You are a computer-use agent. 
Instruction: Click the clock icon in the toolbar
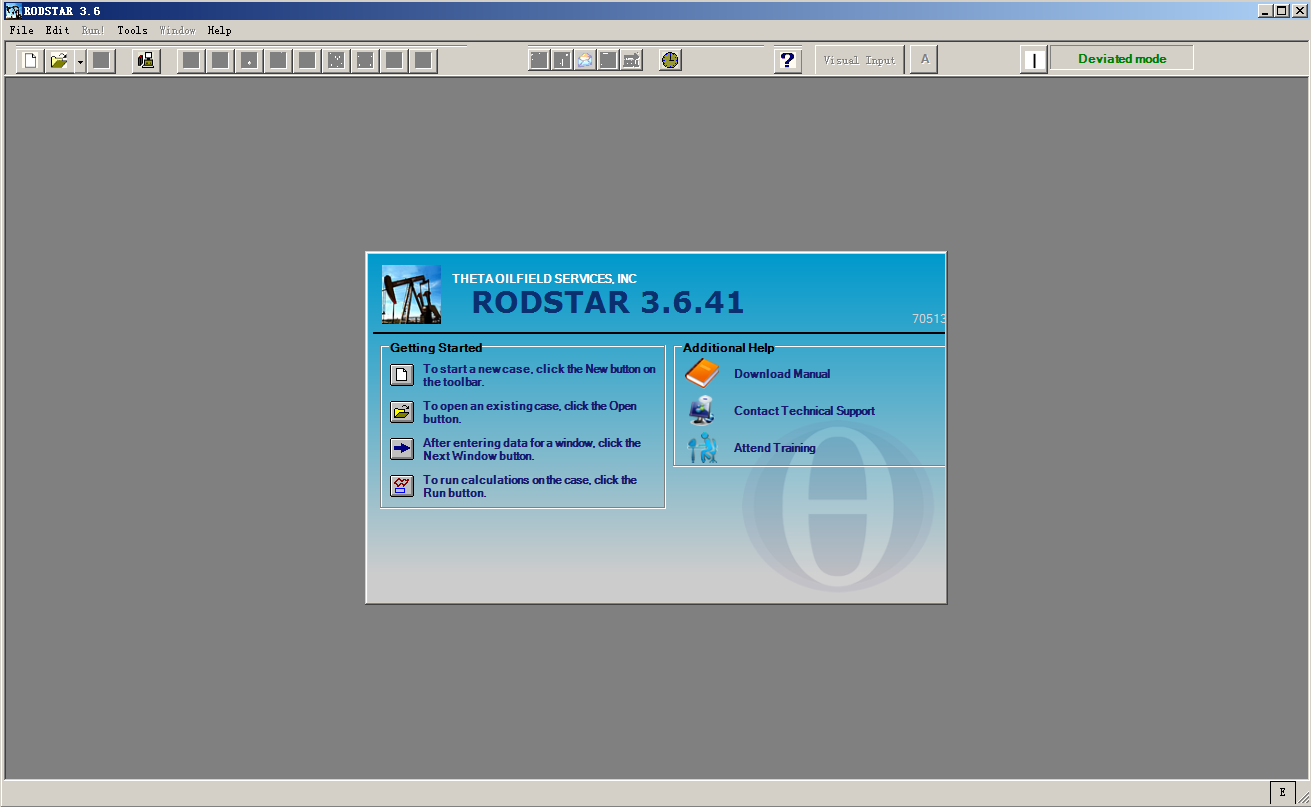point(670,60)
